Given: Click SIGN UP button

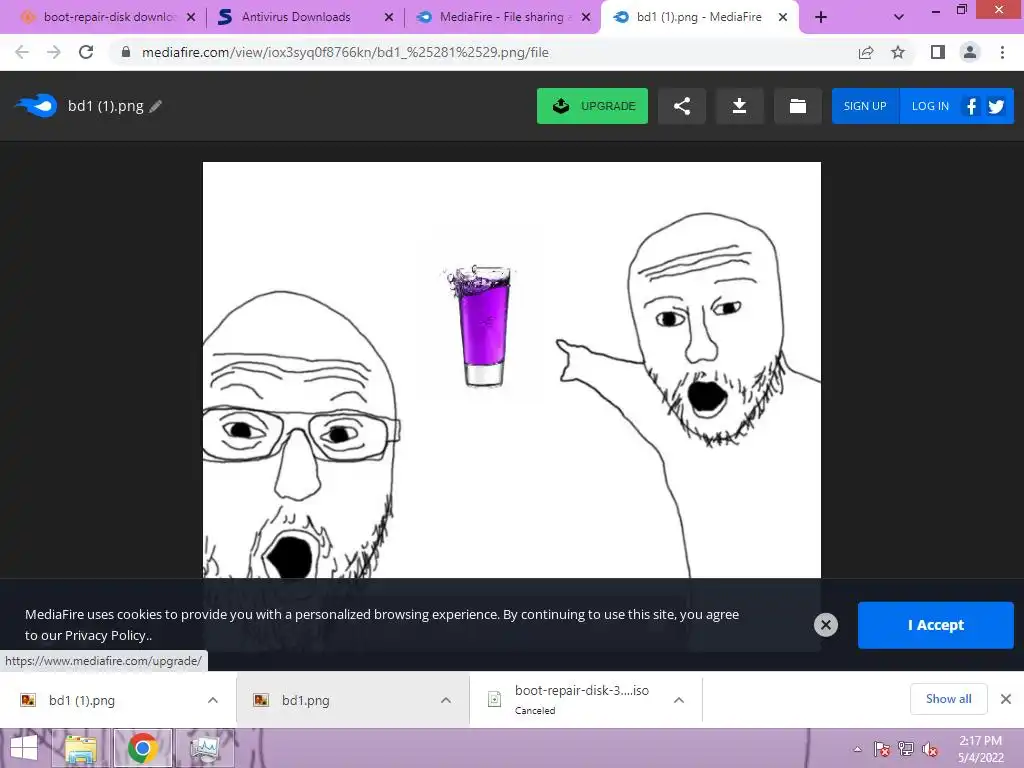Looking at the screenshot, I should pyautogui.click(x=865, y=106).
